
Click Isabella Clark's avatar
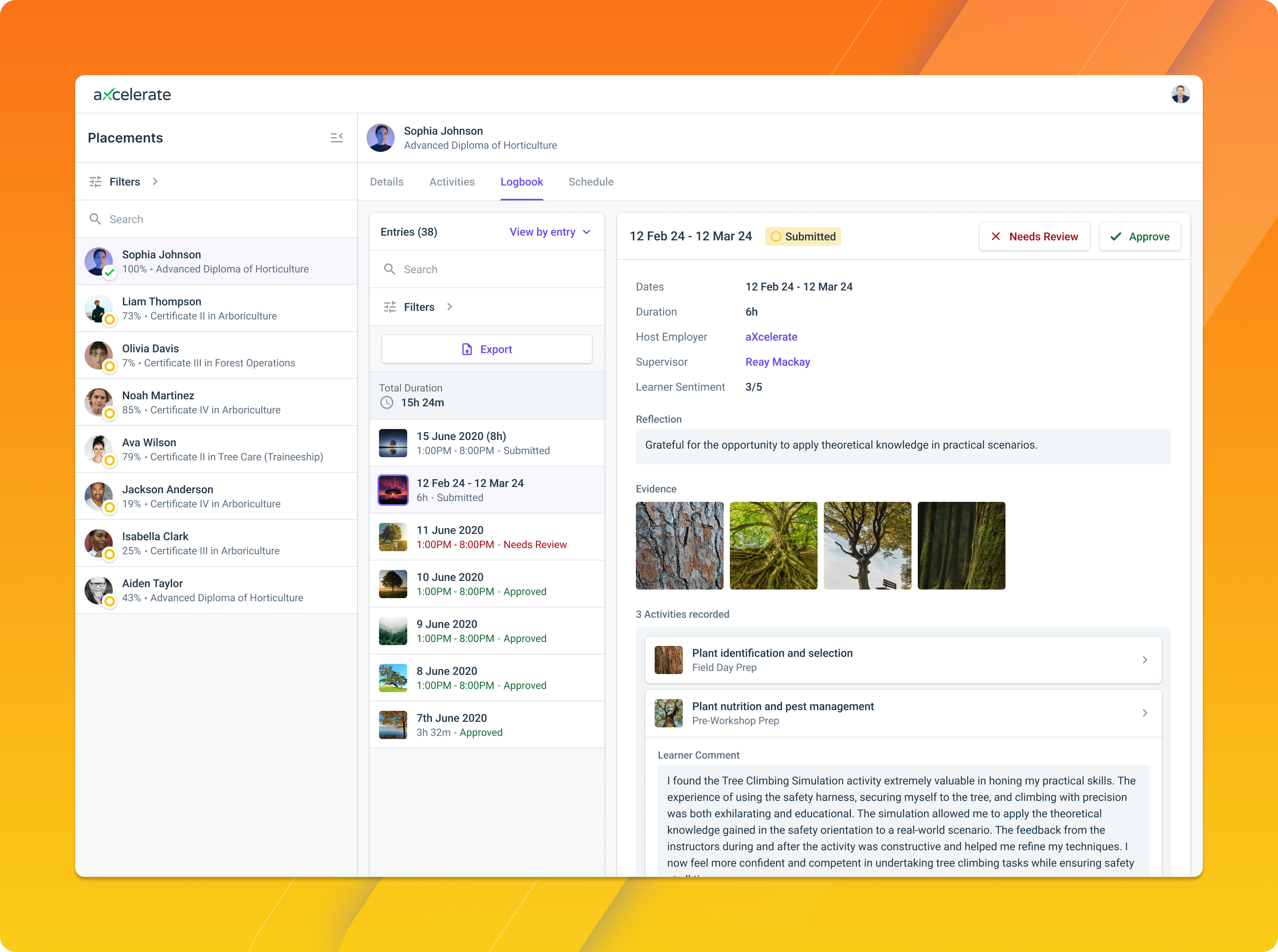[99, 543]
